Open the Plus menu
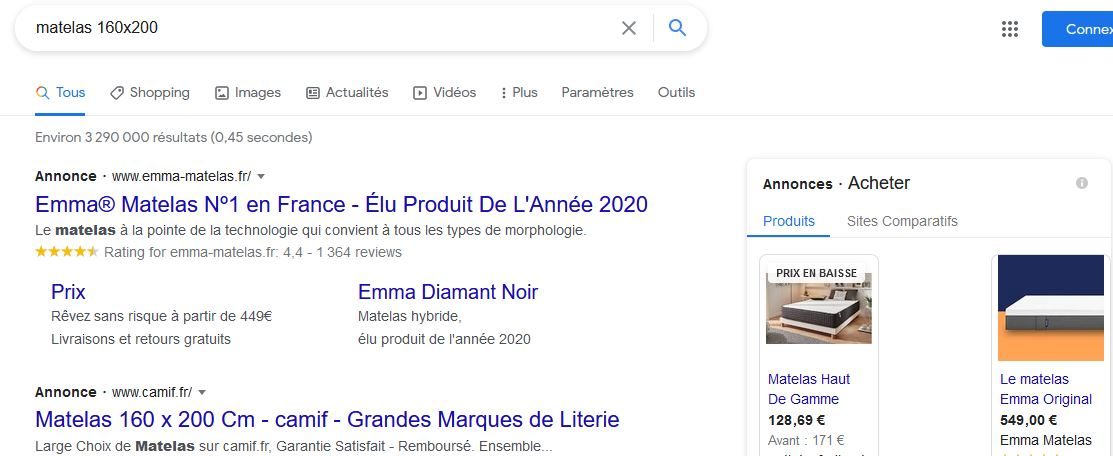The width and height of the screenshot is (1113, 456). click(519, 92)
